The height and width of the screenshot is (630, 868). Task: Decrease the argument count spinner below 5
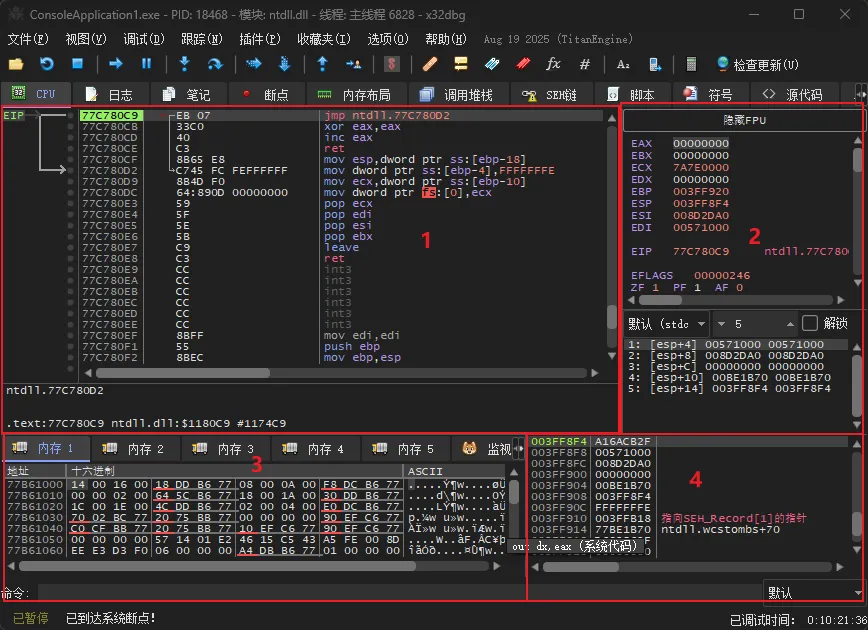click(x=721, y=323)
